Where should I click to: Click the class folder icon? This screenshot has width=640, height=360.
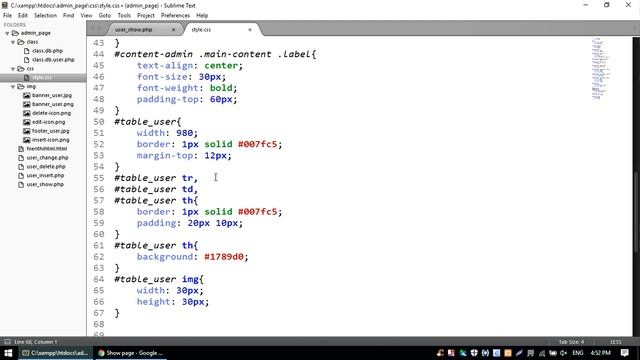(x=21, y=42)
